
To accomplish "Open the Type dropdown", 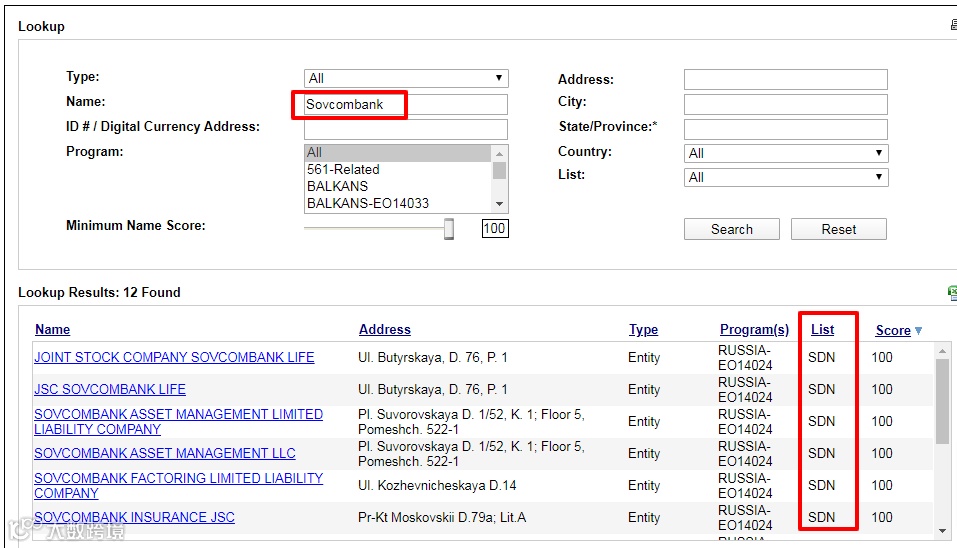I will point(406,78).
